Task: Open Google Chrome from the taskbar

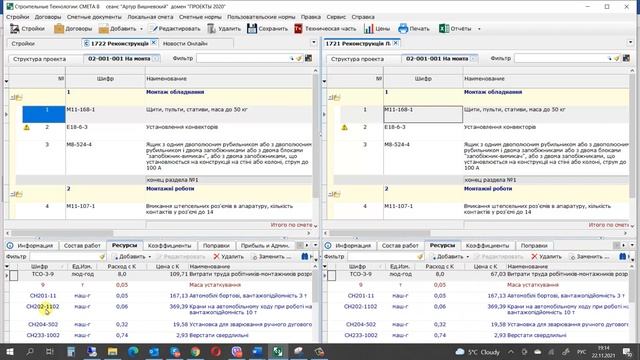Action: pyautogui.click(x=196, y=352)
